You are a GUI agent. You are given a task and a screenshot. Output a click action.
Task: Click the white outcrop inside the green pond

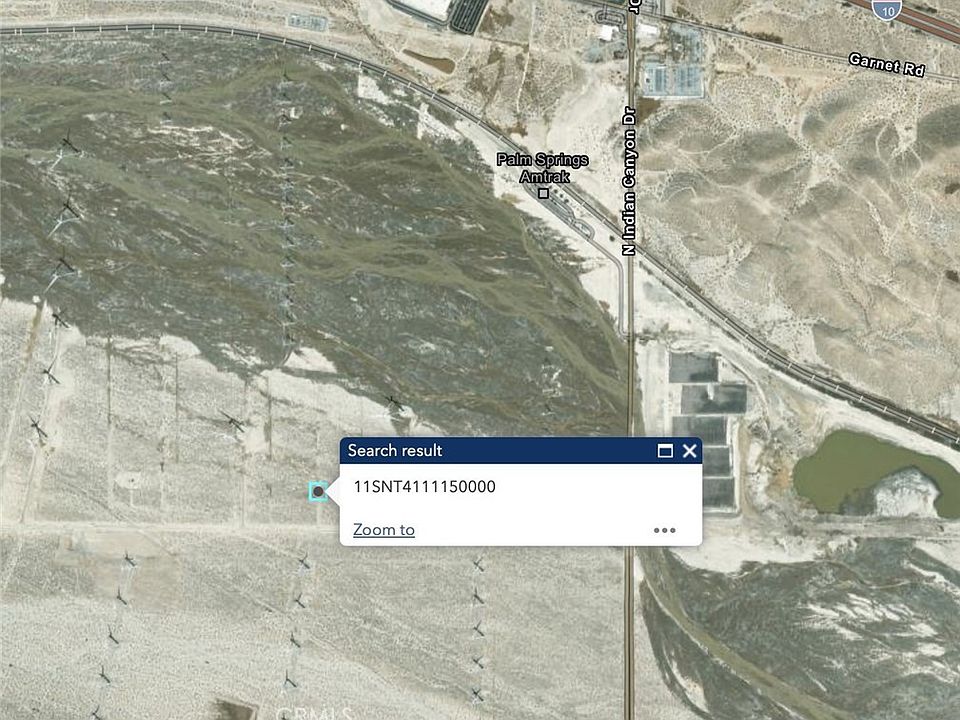[907, 493]
